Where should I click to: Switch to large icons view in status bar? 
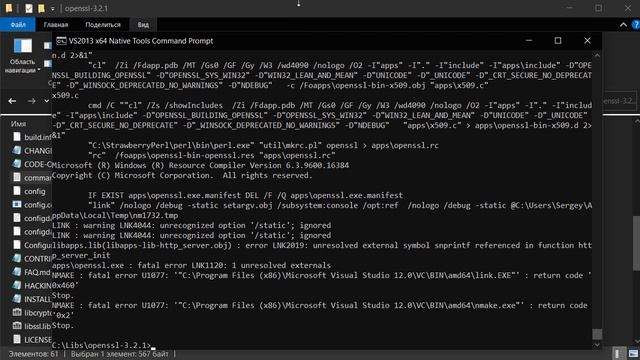(633, 354)
